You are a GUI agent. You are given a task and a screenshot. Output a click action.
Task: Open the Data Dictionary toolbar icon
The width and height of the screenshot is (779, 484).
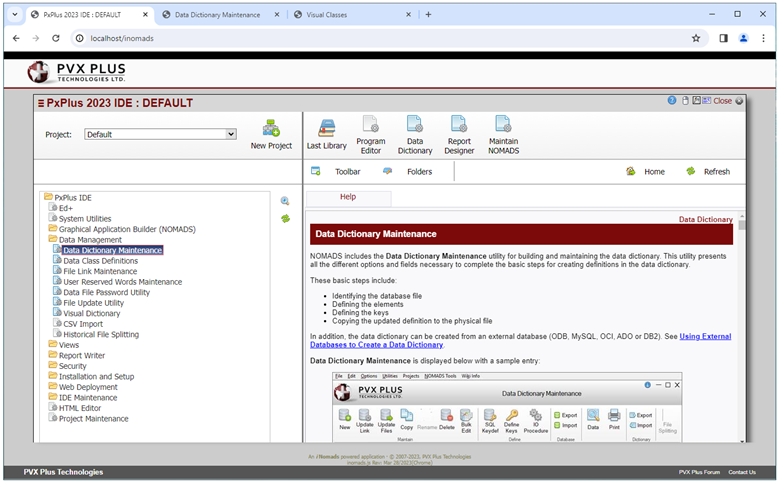point(415,125)
